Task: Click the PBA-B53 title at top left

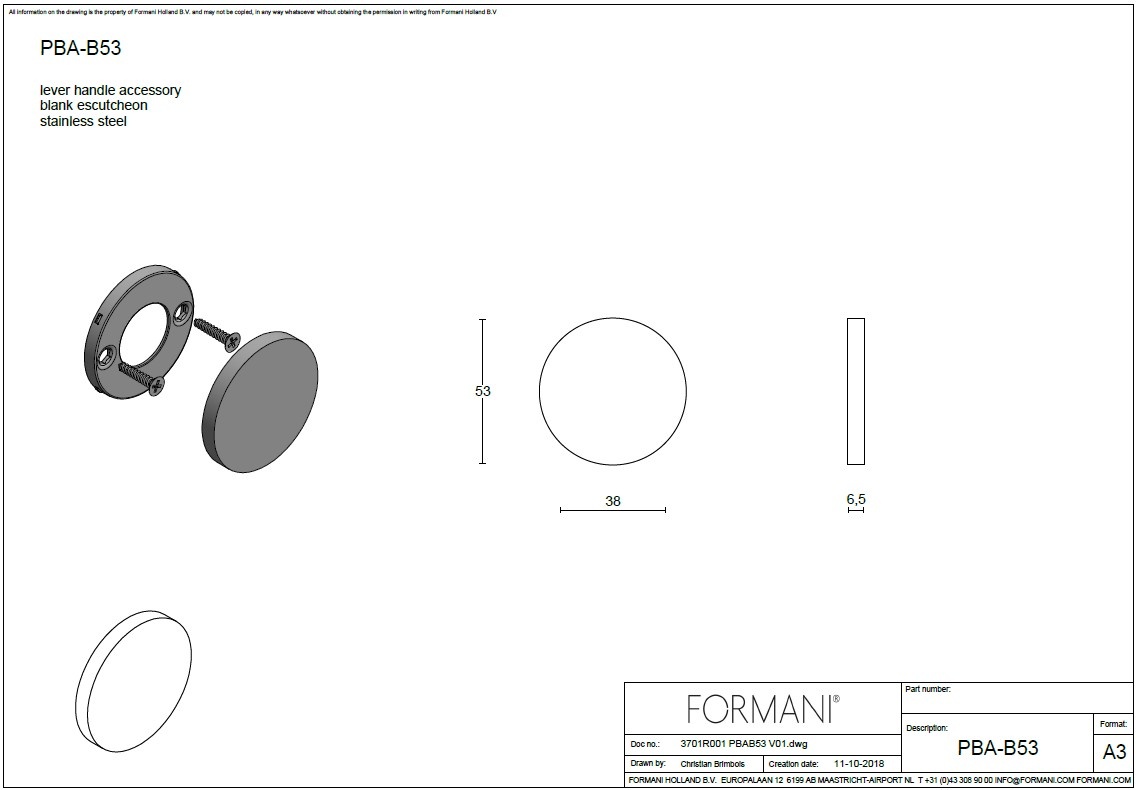Action: 81,48
